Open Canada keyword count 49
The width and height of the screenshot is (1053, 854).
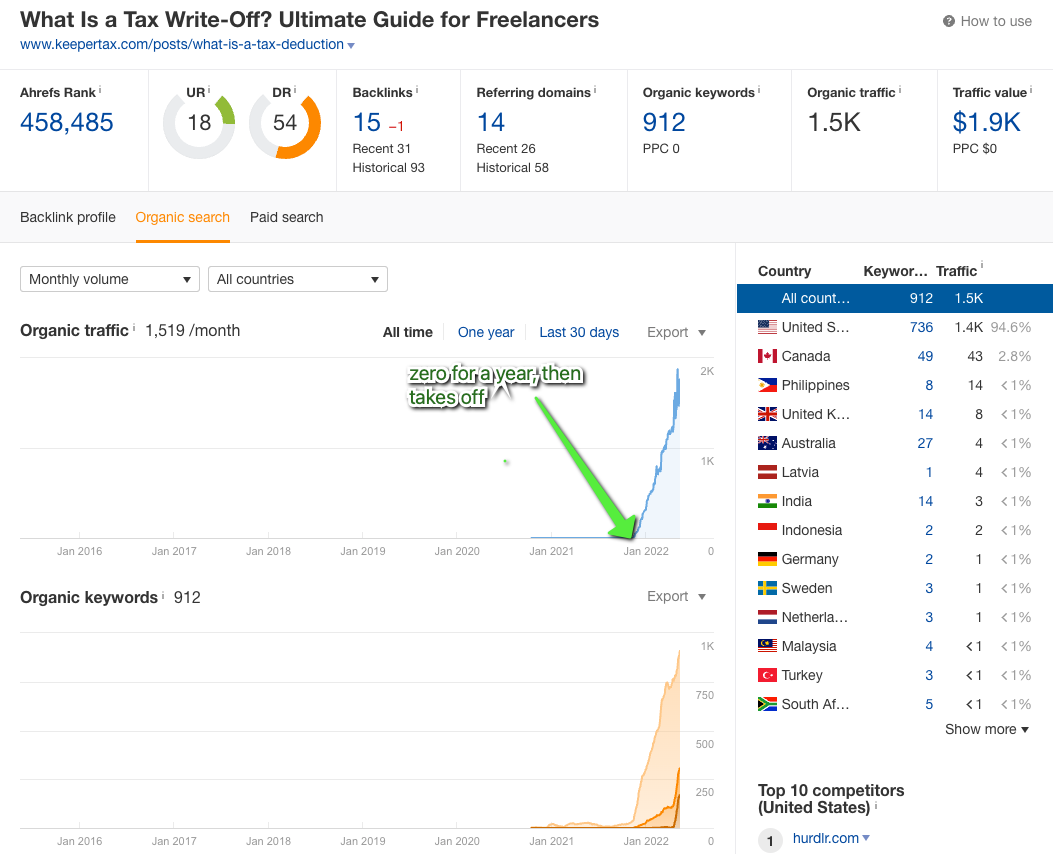pyautogui.click(x=925, y=356)
